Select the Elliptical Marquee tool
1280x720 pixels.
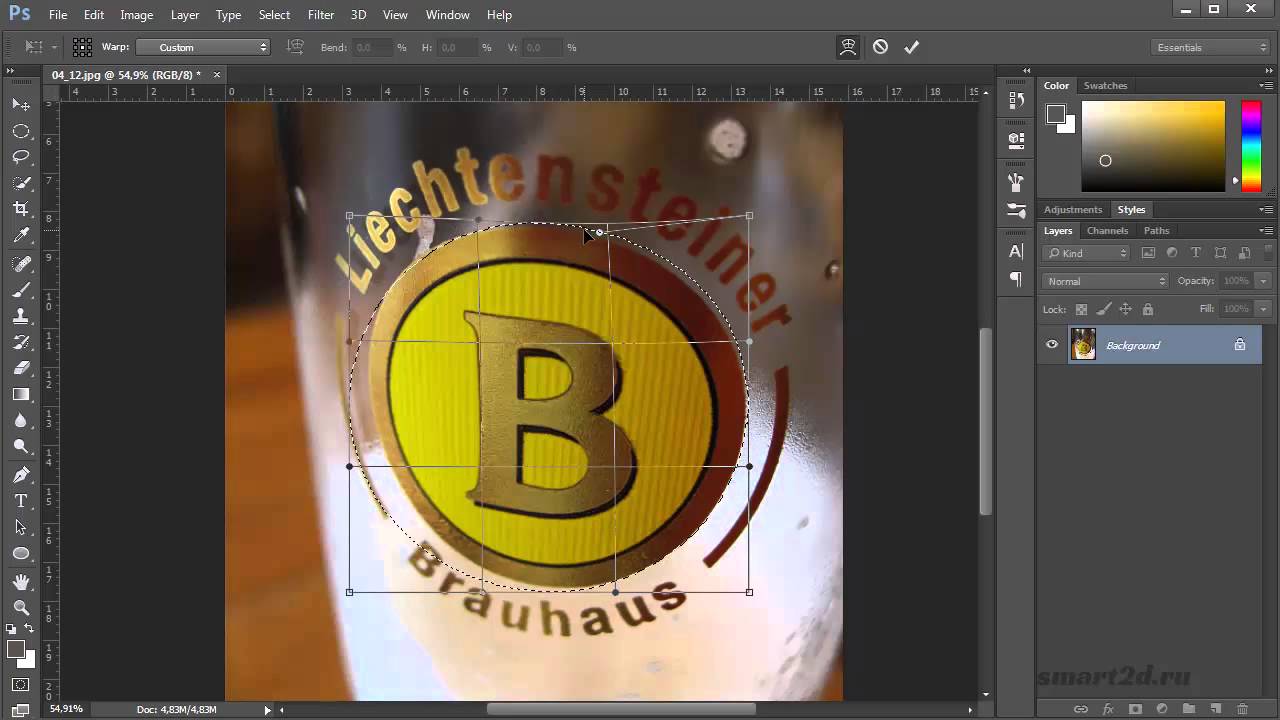(21, 131)
